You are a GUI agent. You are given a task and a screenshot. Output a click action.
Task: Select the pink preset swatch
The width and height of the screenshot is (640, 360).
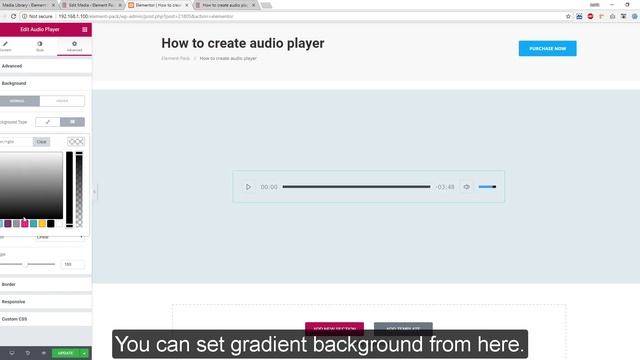click(x=25, y=223)
